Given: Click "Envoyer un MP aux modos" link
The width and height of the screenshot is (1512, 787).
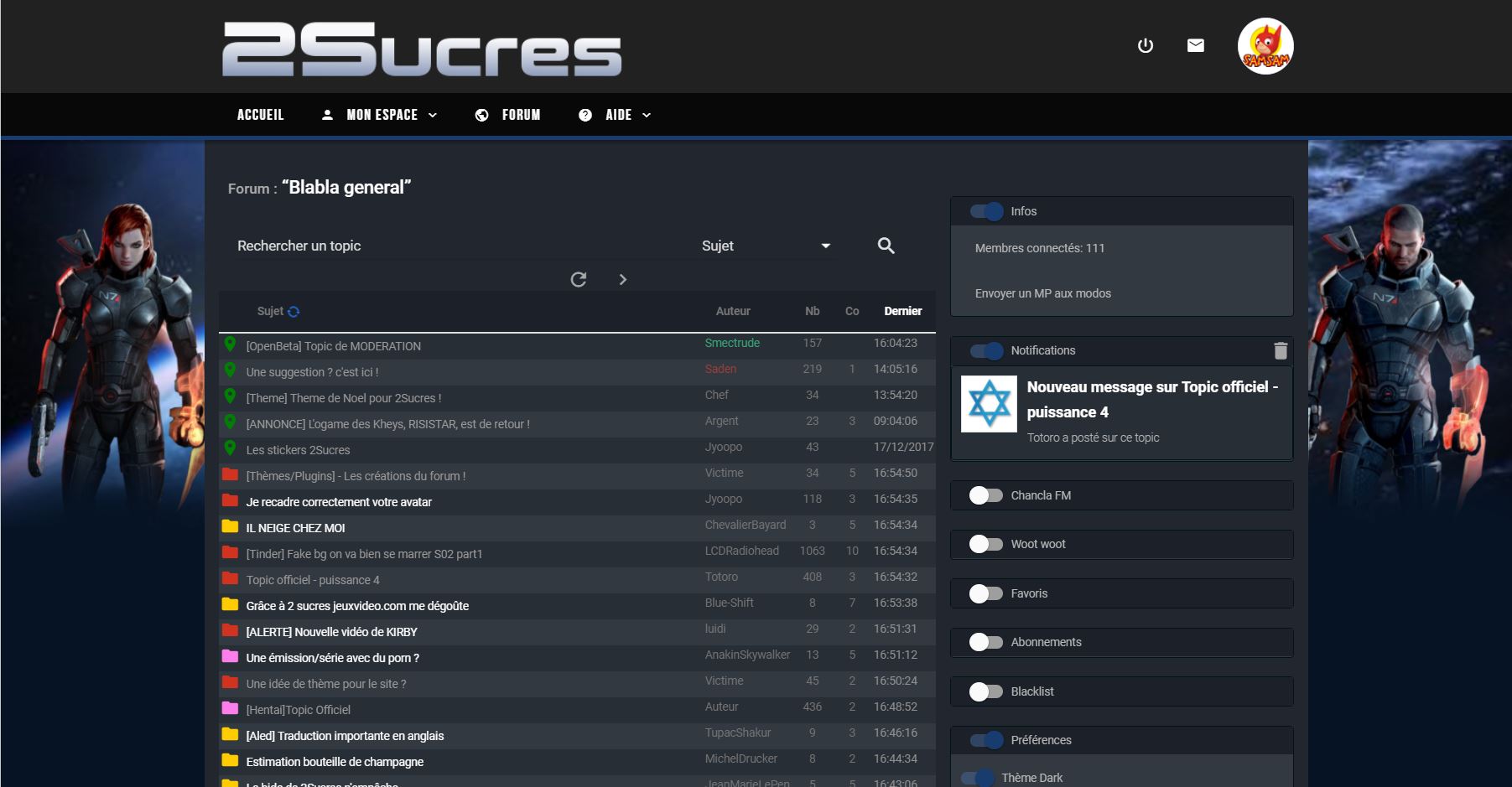Looking at the screenshot, I should pyautogui.click(x=1042, y=293).
